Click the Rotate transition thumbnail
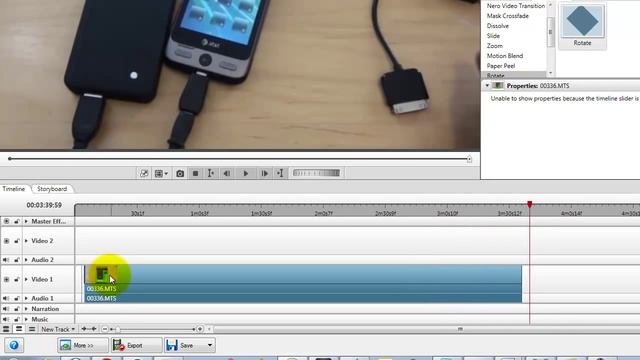This screenshot has width=640, height=360. tap(582, 26)
